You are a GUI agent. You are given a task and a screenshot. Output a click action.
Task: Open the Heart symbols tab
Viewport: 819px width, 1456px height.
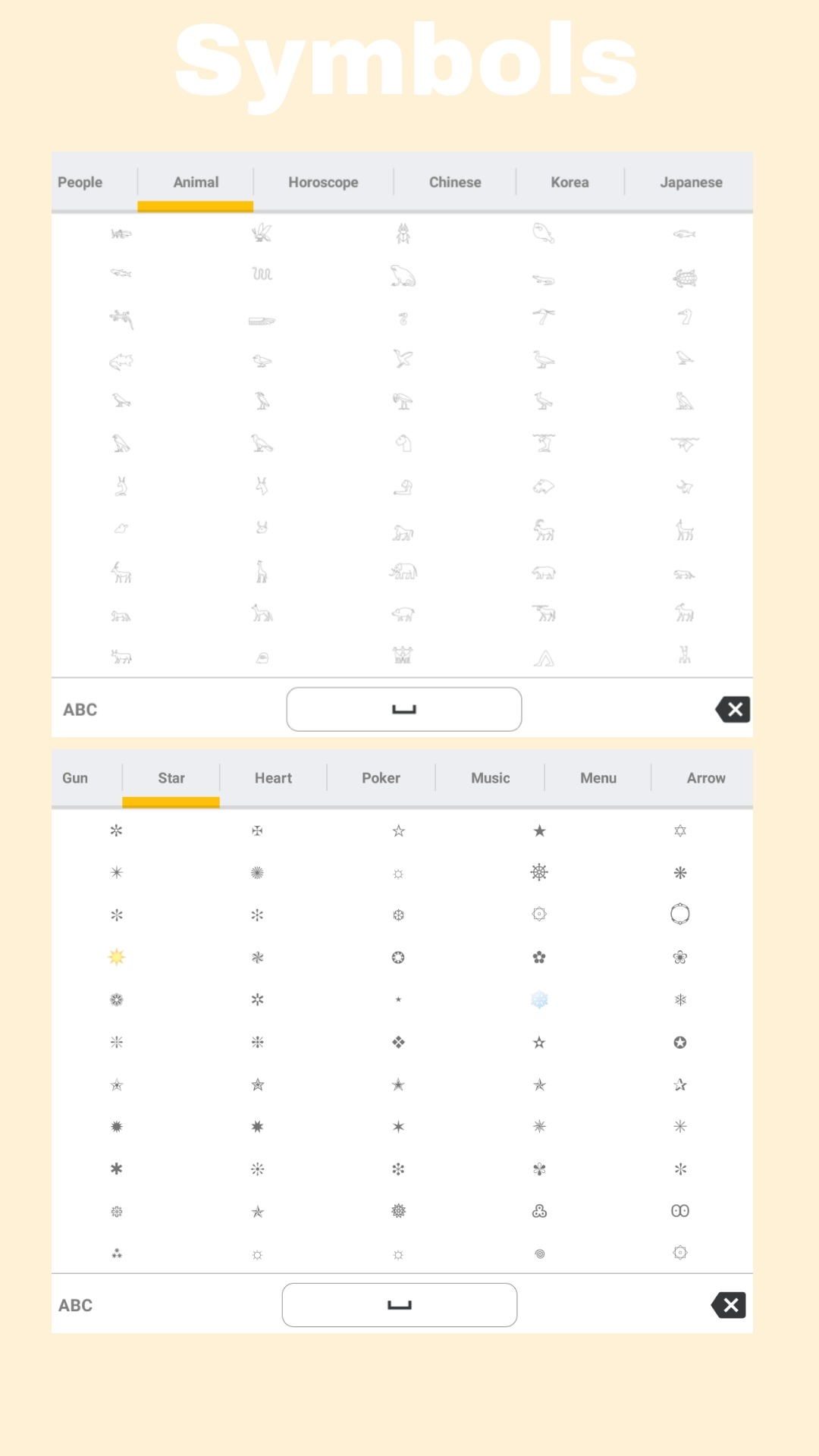pyautogui.click(x=273, y=778)
